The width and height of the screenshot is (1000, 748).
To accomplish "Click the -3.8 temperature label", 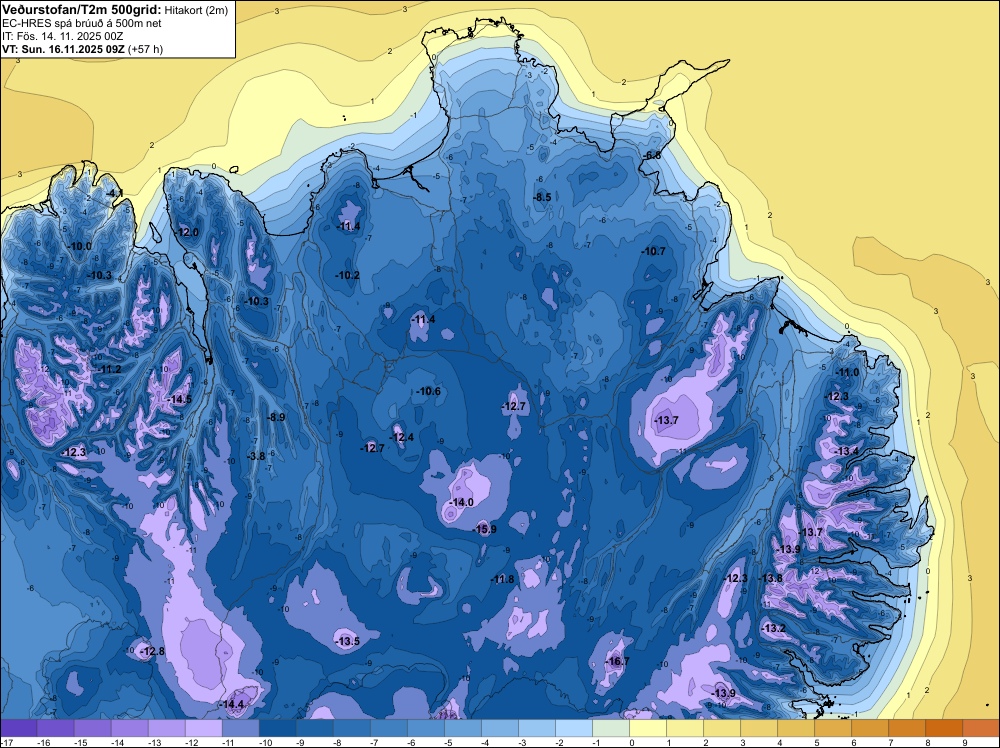I will pos(256,456).
